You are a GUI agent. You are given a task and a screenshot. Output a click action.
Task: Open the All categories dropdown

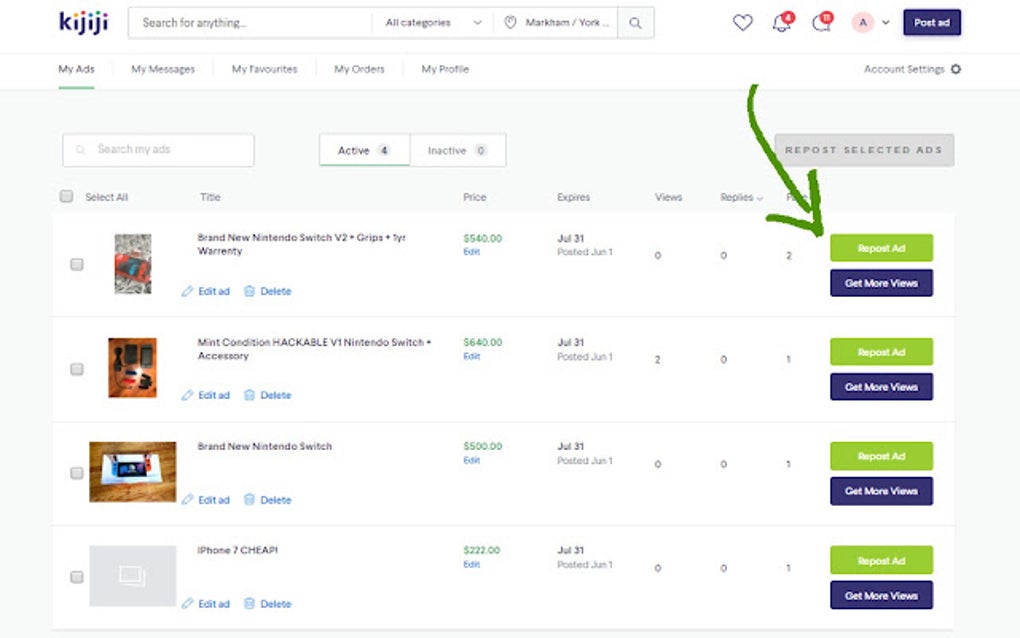433,23
